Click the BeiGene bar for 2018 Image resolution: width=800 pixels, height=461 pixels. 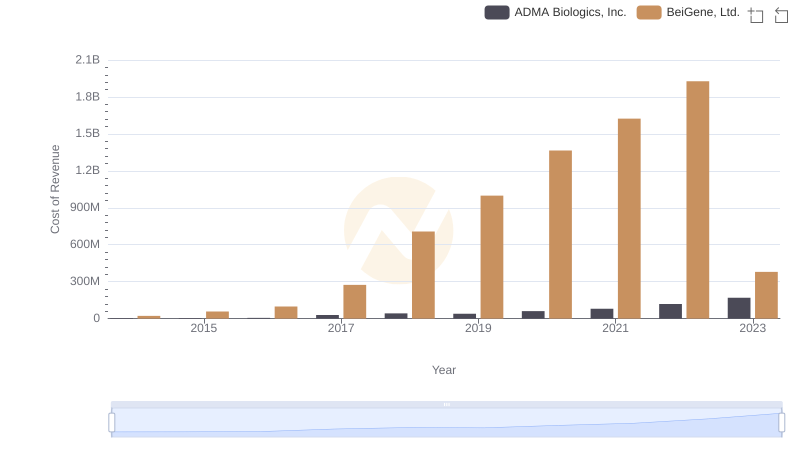point(423,275)
